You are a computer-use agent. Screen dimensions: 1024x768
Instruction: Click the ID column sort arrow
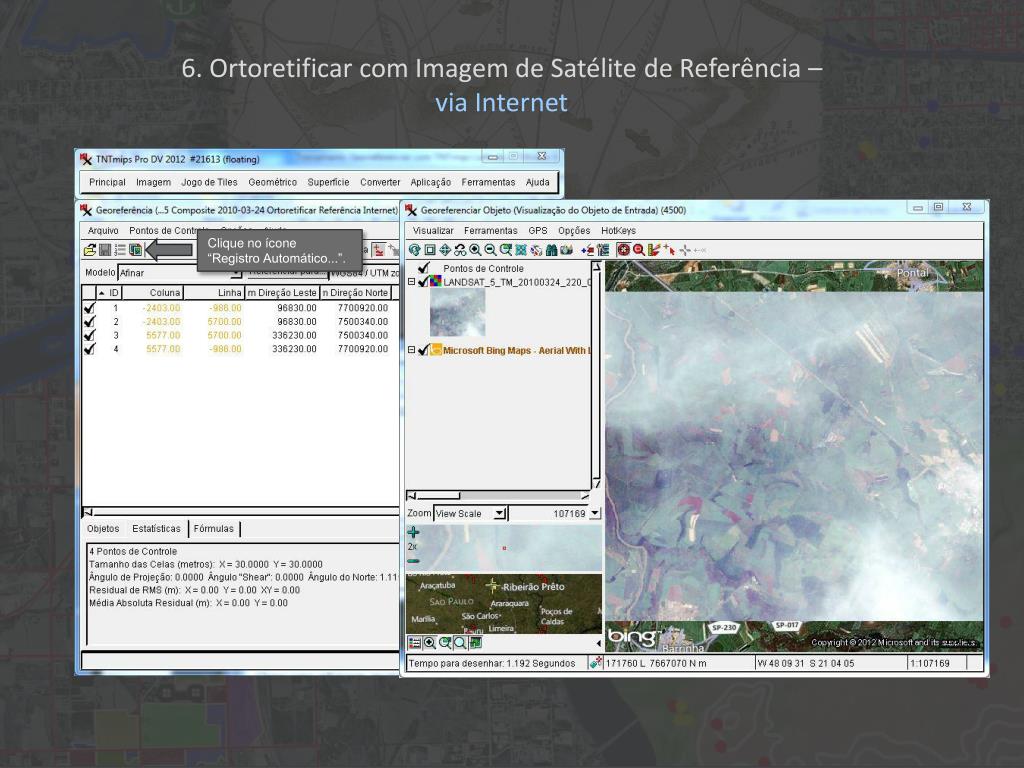pyautogui.click(x=101, y=293)
